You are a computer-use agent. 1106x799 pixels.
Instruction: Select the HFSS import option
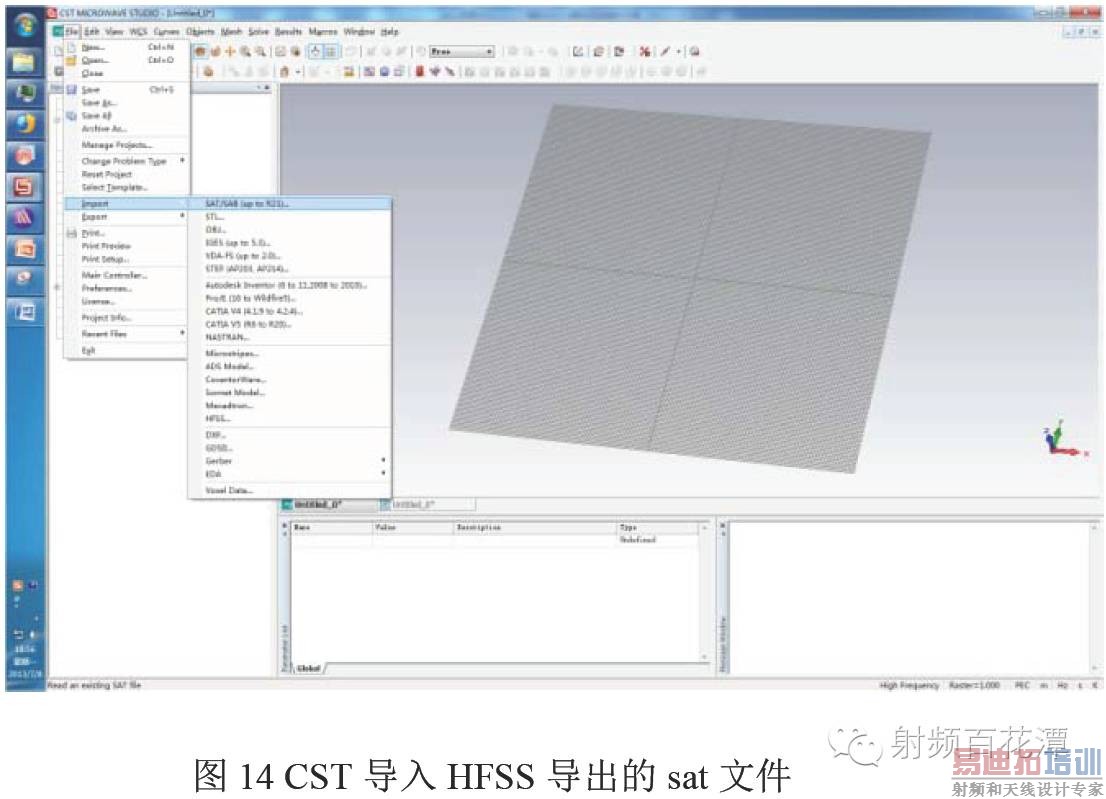290,419
